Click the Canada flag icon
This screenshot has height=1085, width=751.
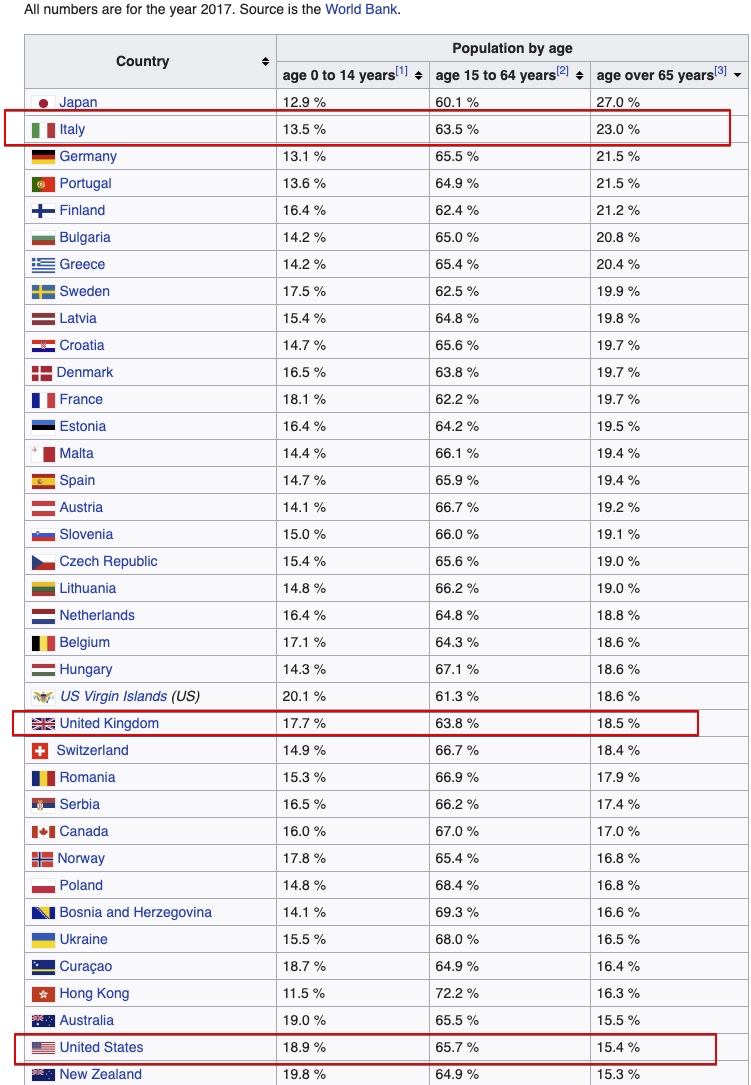(x=43, y=832)
